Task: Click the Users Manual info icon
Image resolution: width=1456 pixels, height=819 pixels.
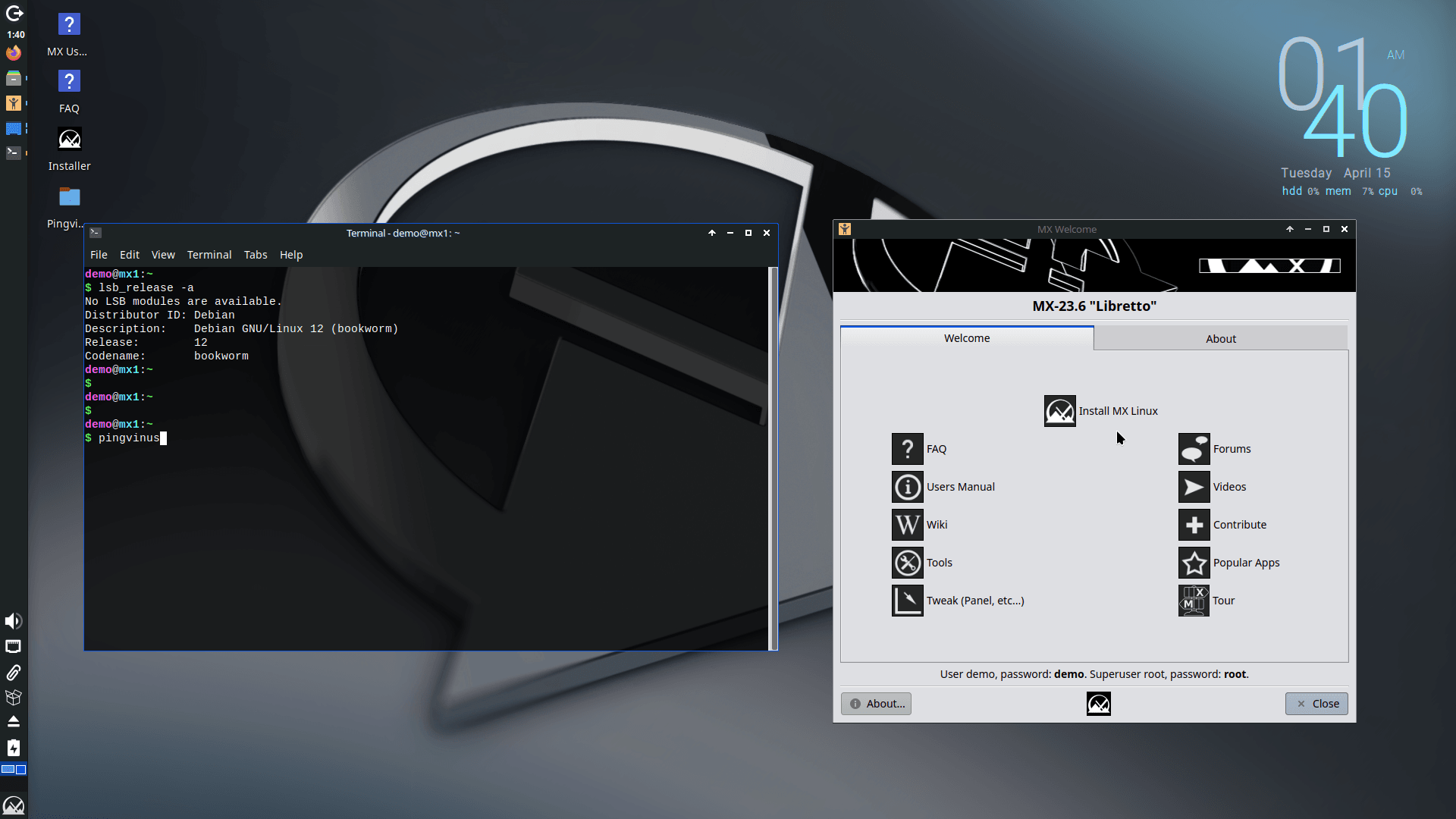Action: pos(907,487)
